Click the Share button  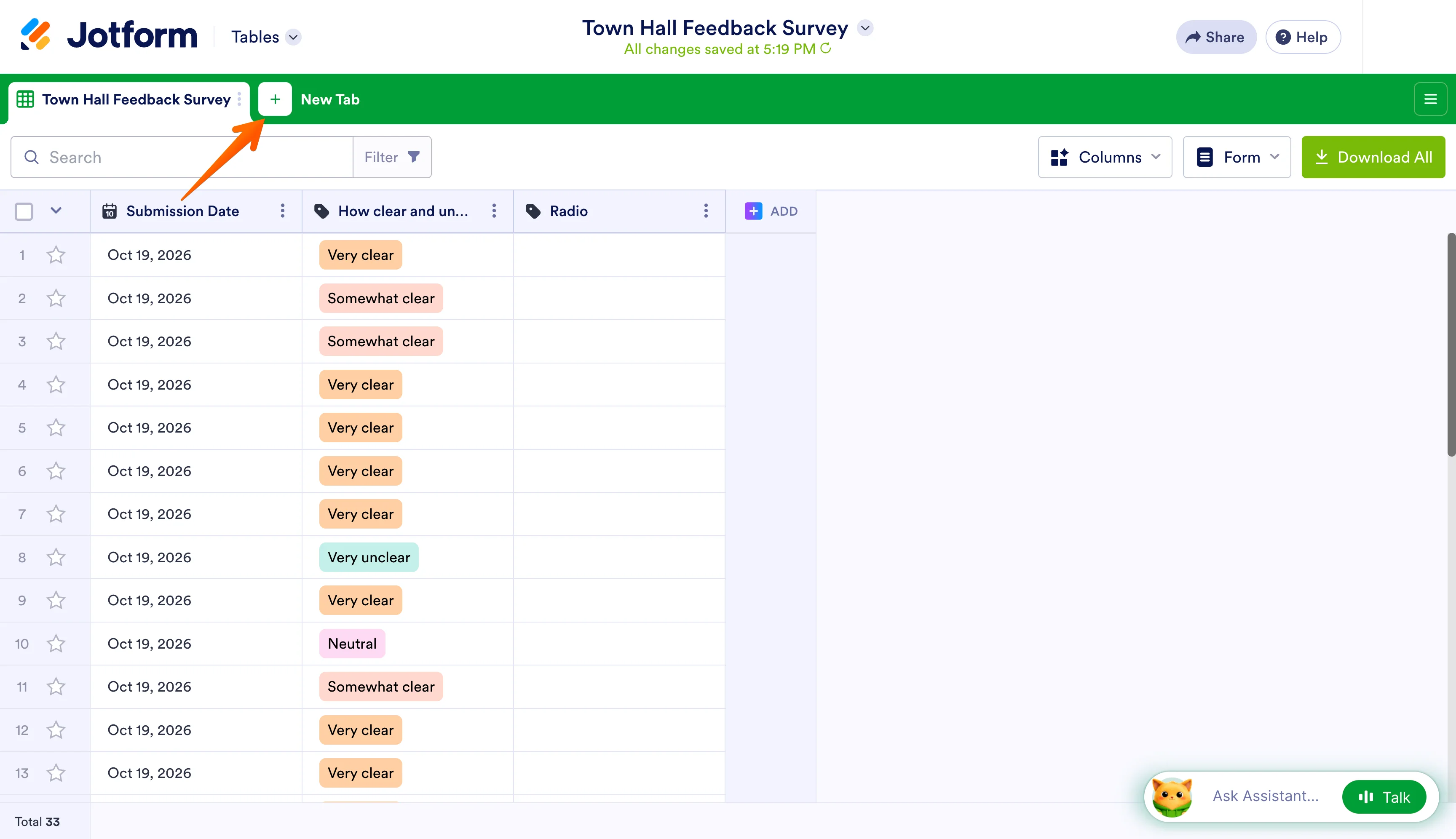(1215, 37)
